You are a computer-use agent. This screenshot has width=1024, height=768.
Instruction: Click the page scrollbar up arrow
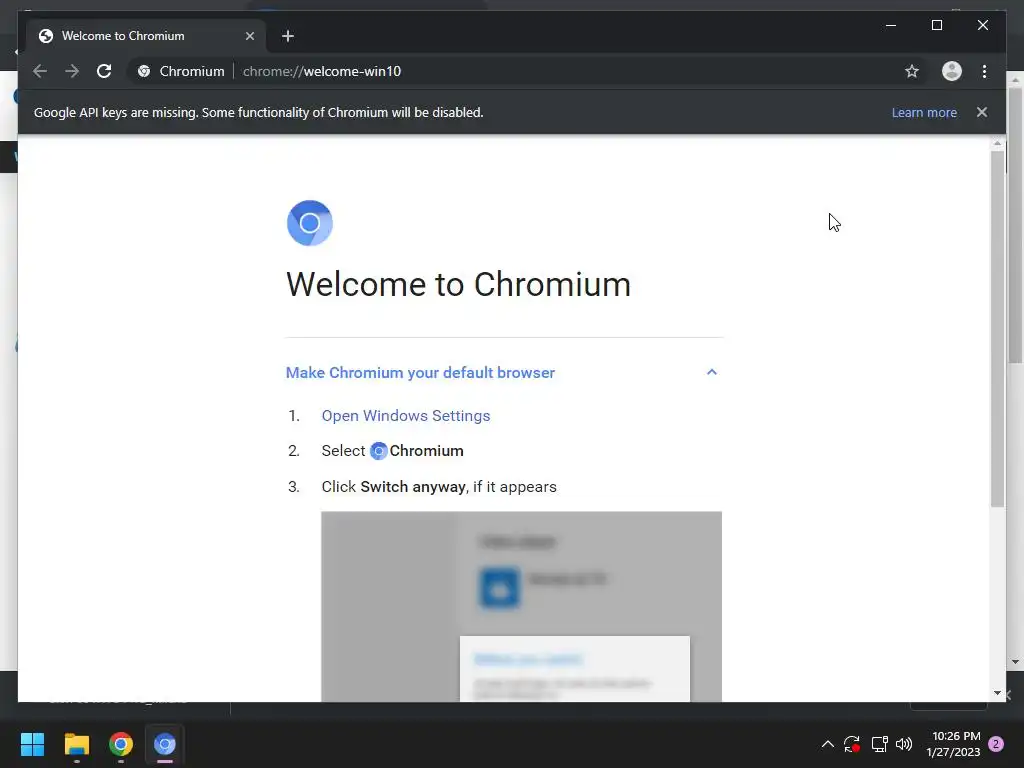pyautogui.click(x=997, y=143)
